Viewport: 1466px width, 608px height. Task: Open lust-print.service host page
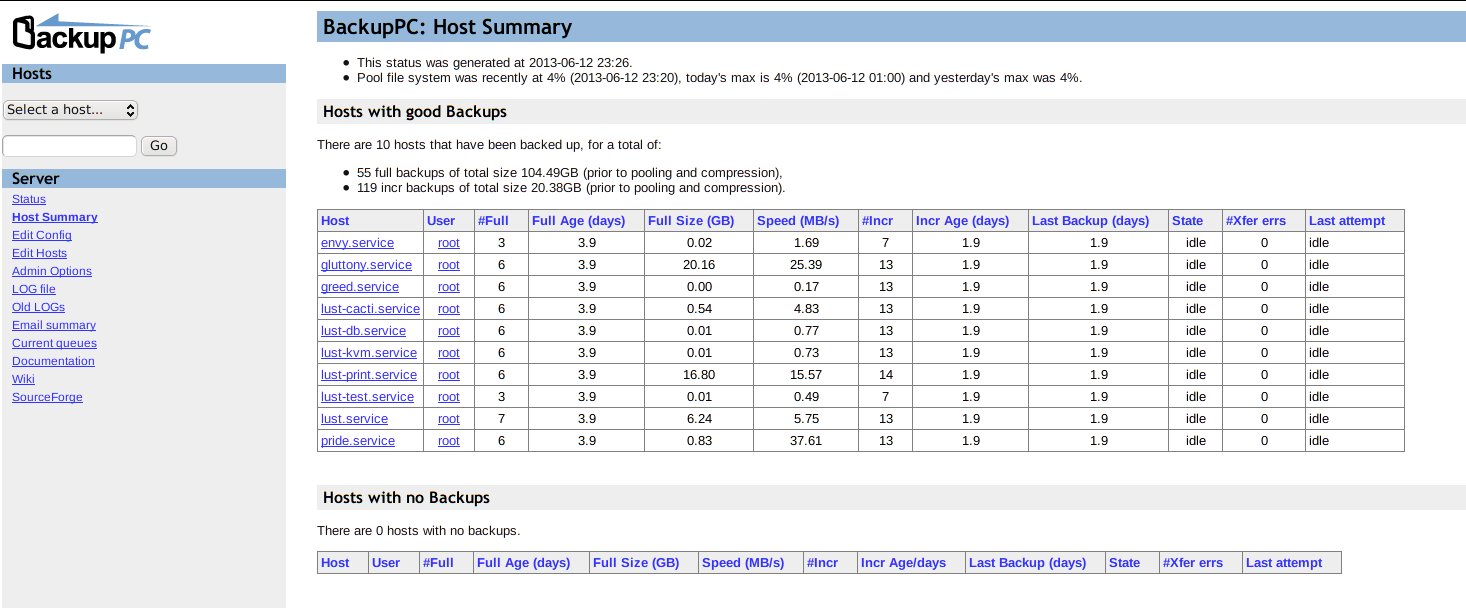coord(369,375)
